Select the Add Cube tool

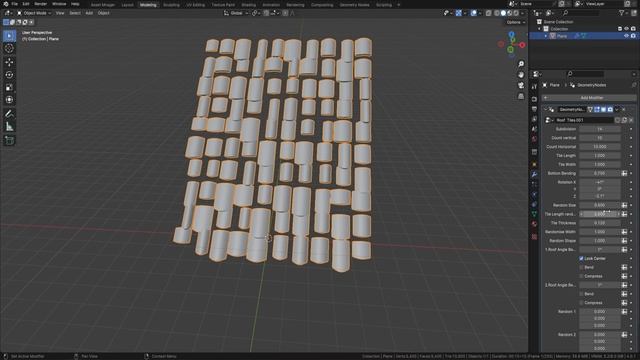pyautogui.click(x=9, y=140)
